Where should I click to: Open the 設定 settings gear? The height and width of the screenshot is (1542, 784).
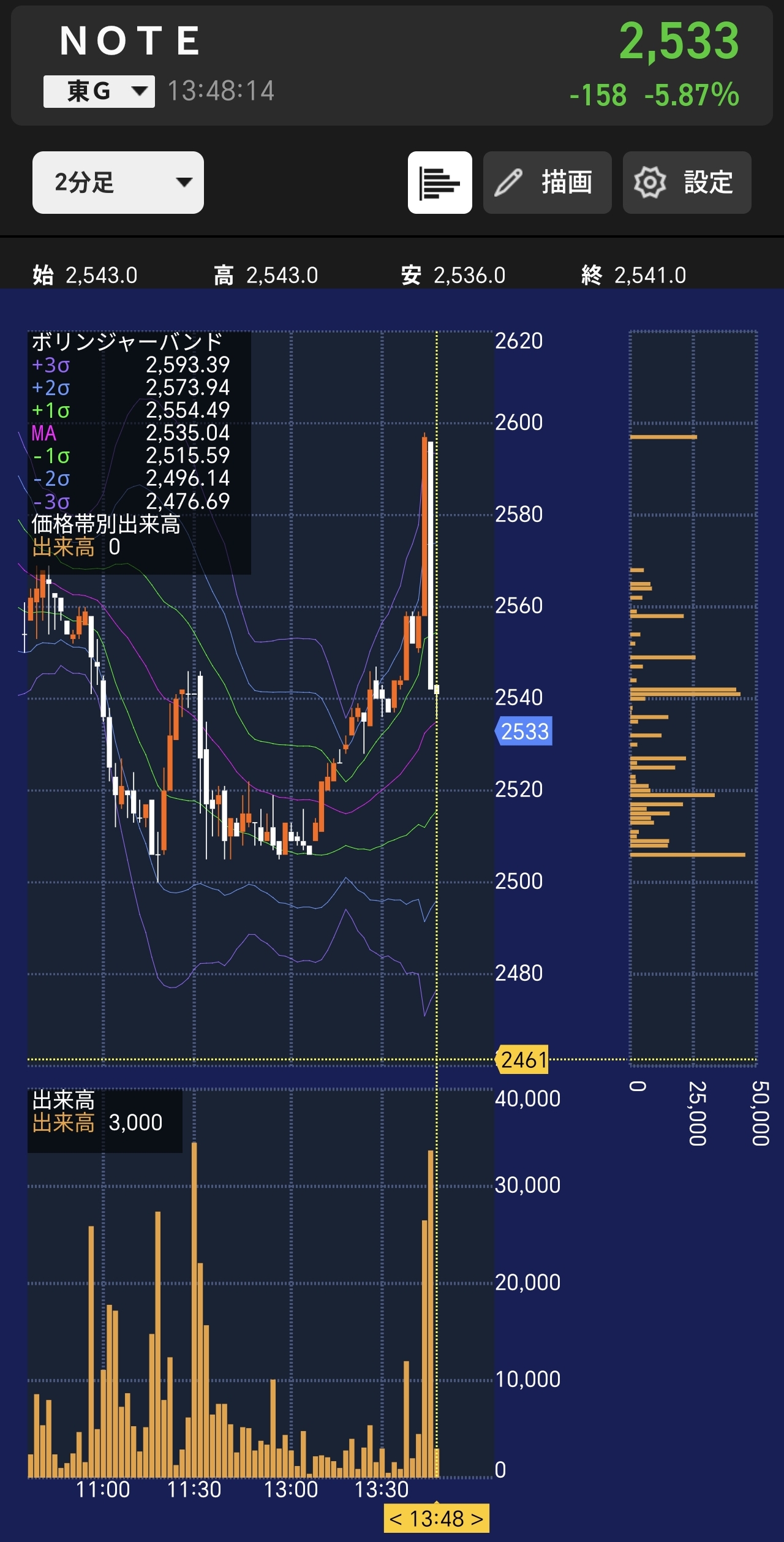click(687, 183)
